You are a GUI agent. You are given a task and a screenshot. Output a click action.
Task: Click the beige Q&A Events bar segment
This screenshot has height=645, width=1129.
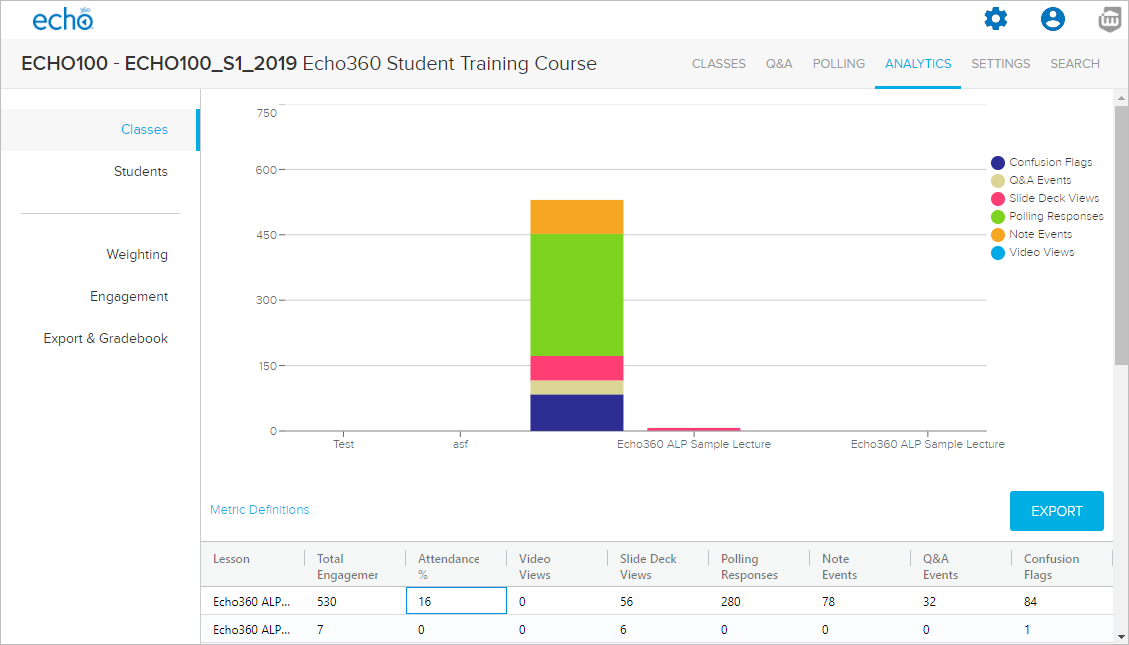(x=577, y=387)
